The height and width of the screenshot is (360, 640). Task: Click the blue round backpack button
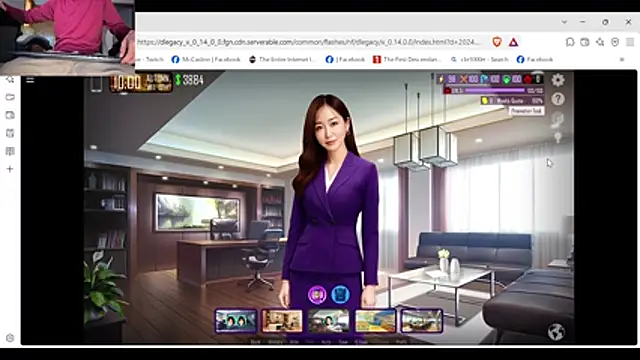point(340,294)
